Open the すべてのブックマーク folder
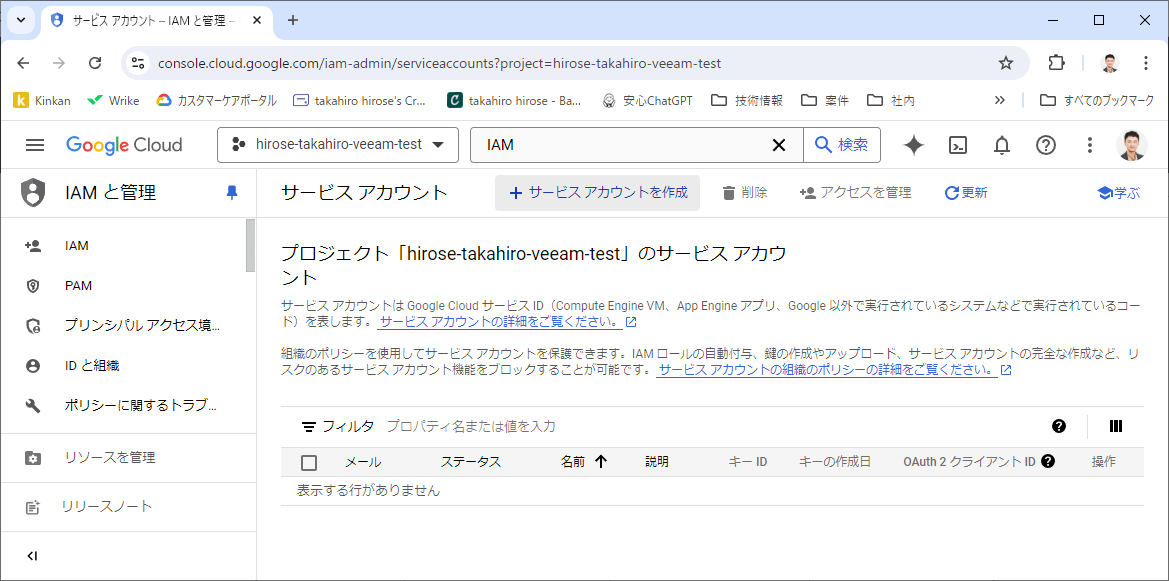 pyautogui.click(x=1097, y=100)
